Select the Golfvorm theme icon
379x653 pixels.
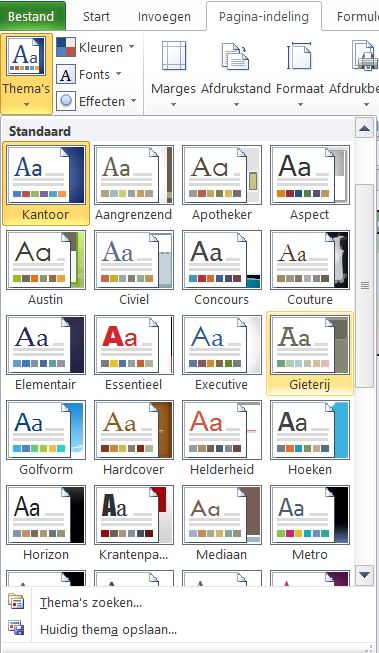[46, 430]
